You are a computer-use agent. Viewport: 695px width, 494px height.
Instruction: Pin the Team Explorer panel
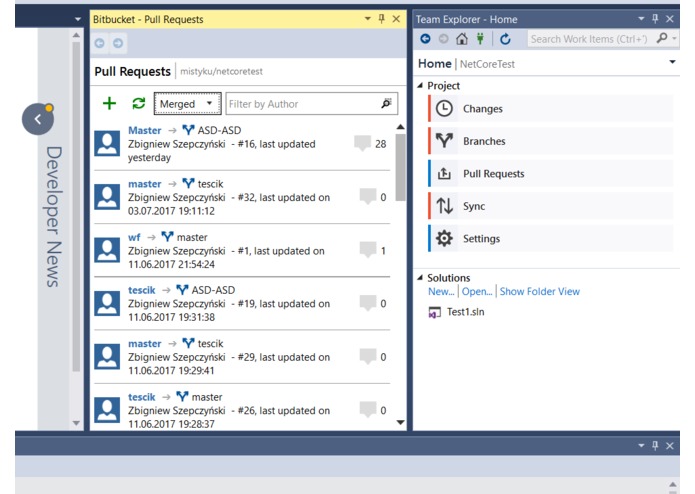coord(655,19)
